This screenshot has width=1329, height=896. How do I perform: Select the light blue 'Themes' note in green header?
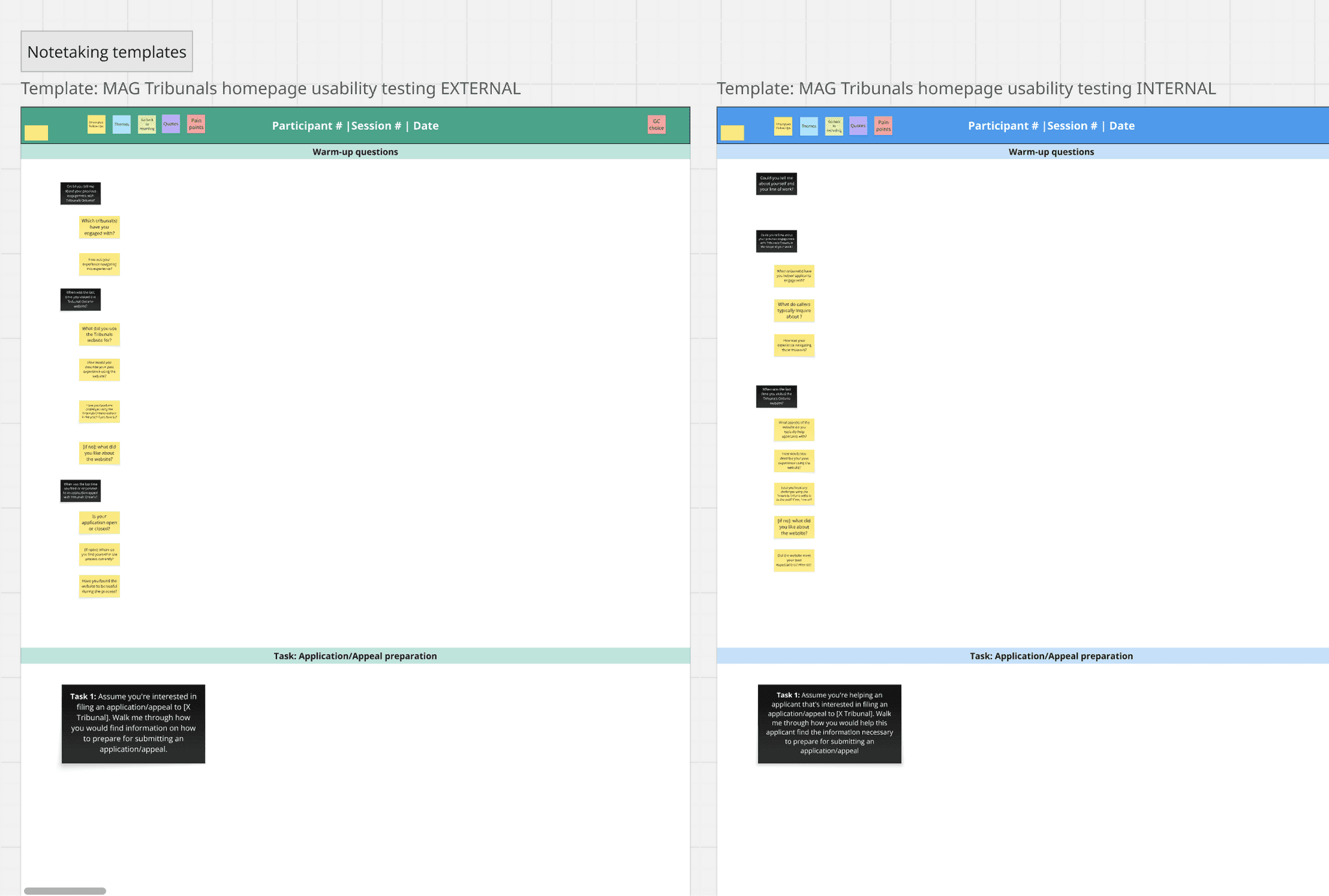(121, 125)
